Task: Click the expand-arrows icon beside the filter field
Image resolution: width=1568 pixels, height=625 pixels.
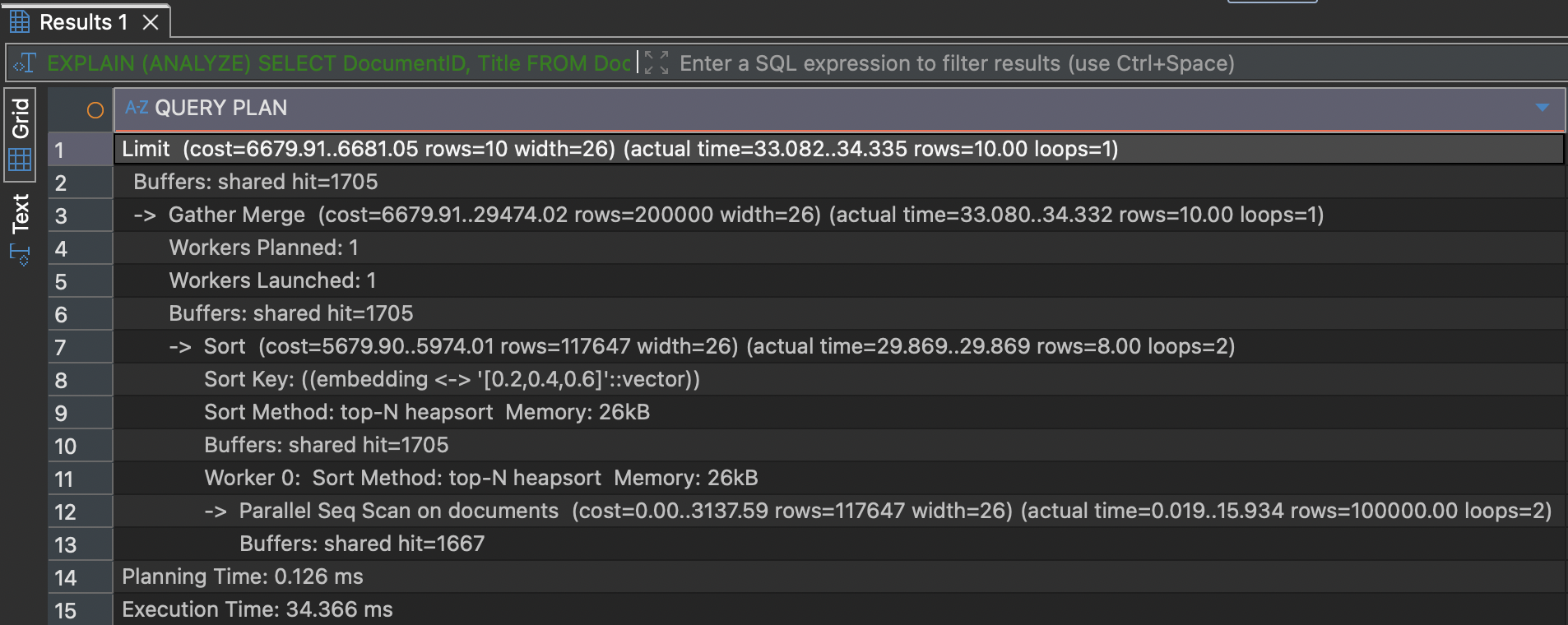Action: [656, 63]
